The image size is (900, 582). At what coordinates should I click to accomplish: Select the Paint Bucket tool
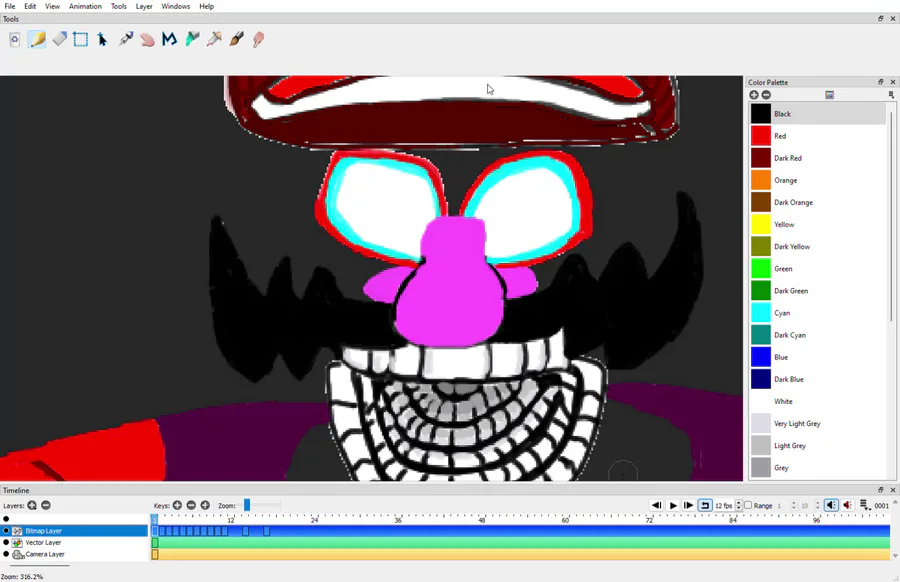point(192,39)
